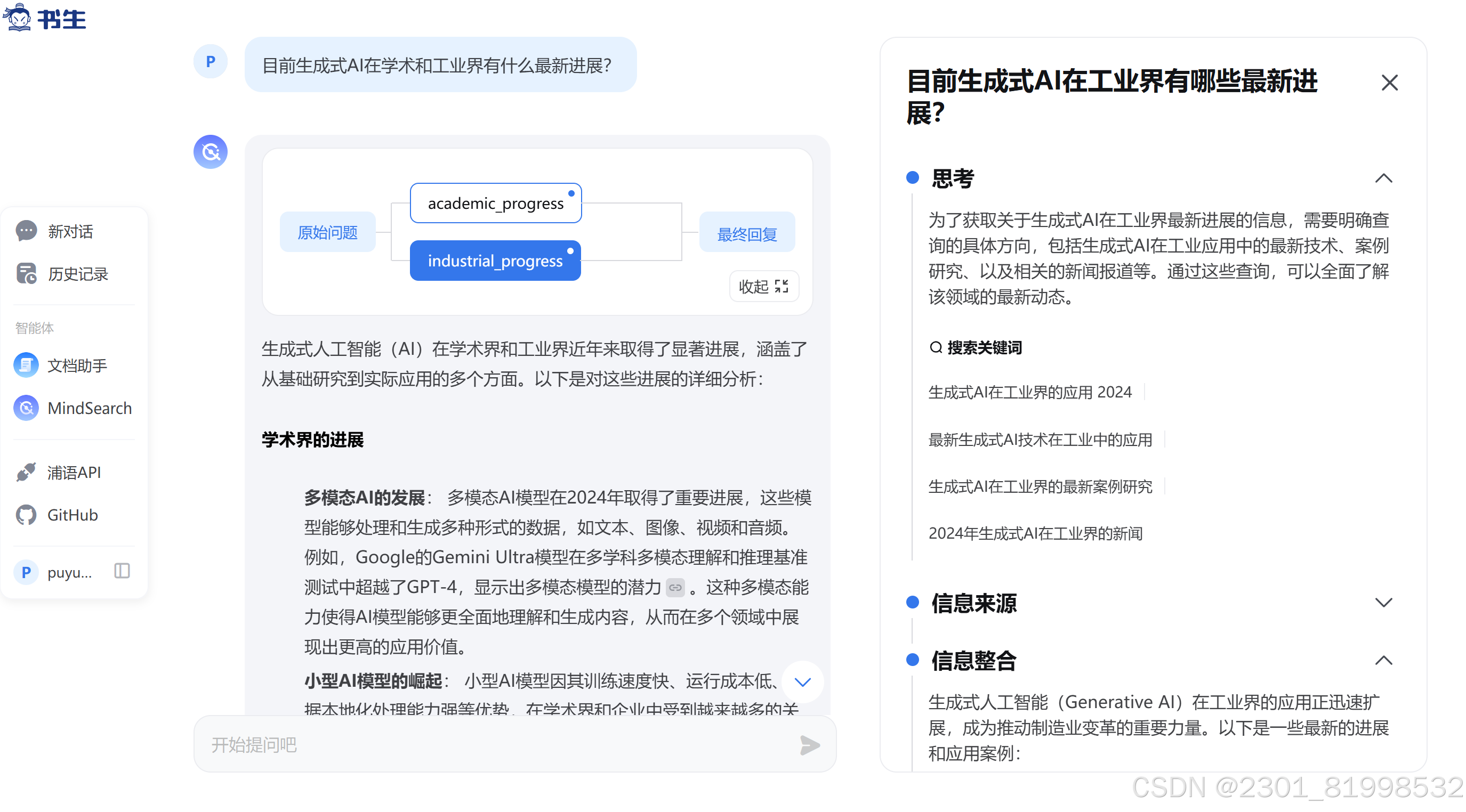Image resolution: width=1466 pixels, height=812 pixels.
Task: Collapse the 思考 section
Action: pos(1383,178)
